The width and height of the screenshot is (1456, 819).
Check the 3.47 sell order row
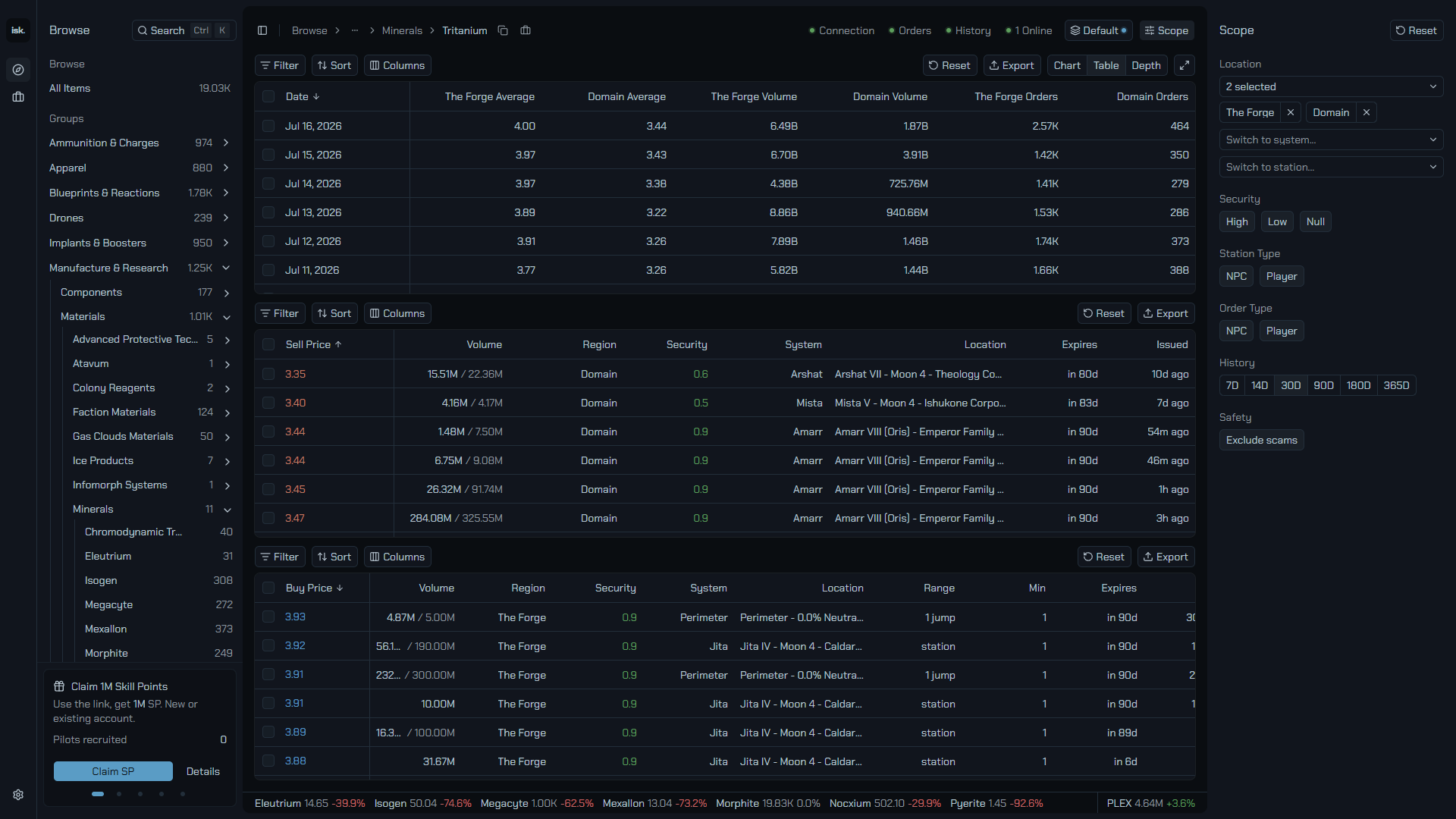point(268,518)
